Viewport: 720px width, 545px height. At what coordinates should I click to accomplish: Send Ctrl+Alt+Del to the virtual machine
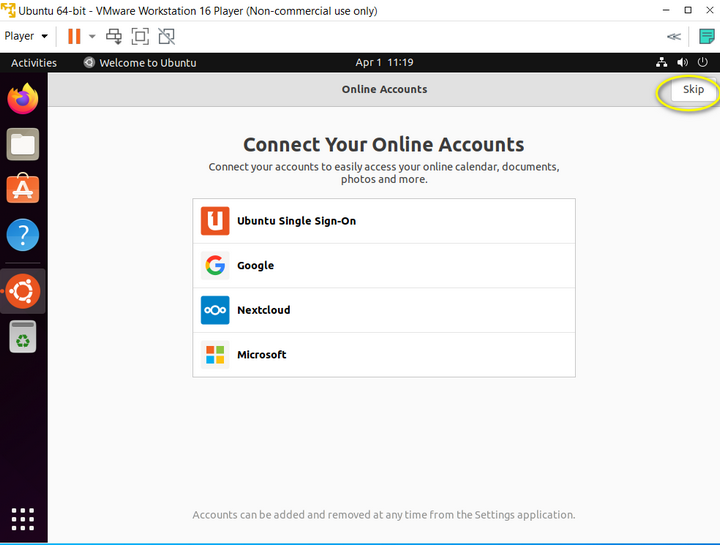pos(114,36)
